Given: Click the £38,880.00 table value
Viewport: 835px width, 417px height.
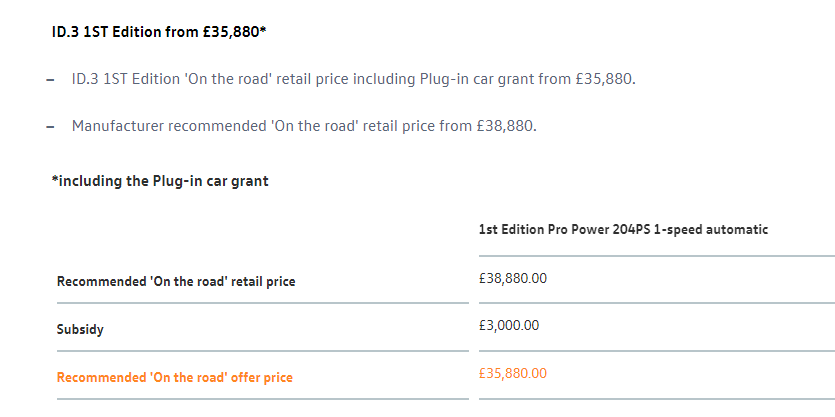Looking at the screenshot, I should pos(513,277).
